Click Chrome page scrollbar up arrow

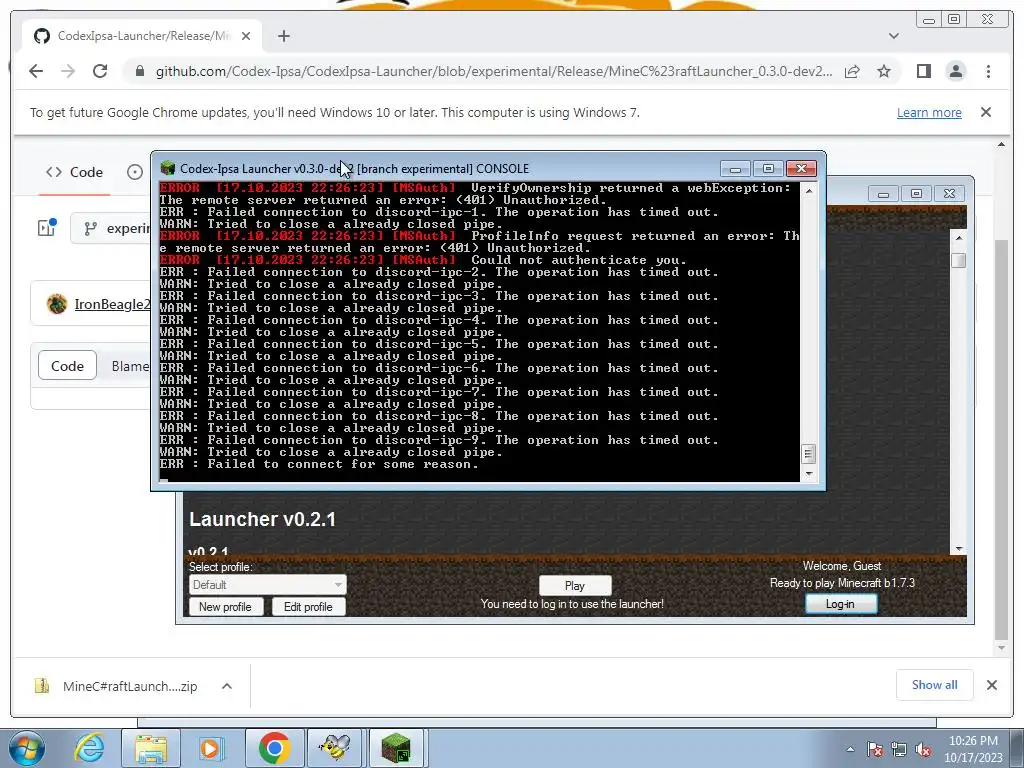[x=1001, y=144]
